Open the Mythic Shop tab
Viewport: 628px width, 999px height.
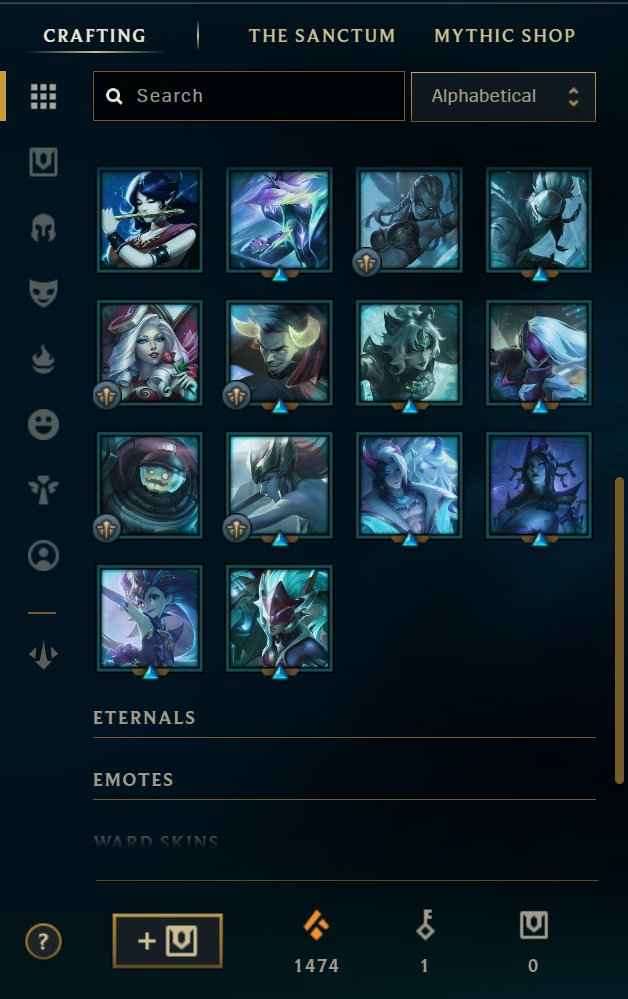tap(504, 36)
